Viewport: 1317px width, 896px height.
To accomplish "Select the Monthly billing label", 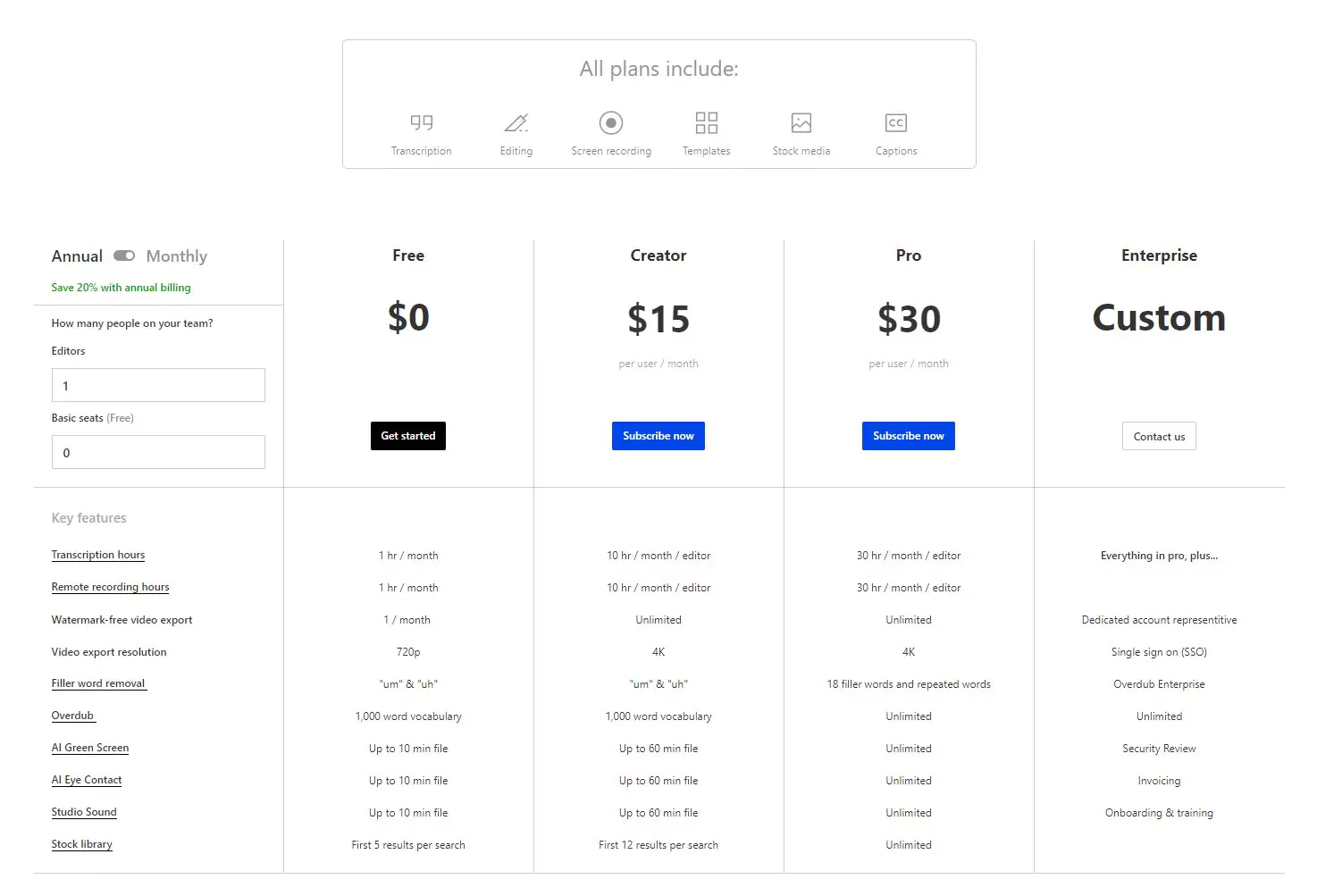I will tap(177, 256).
